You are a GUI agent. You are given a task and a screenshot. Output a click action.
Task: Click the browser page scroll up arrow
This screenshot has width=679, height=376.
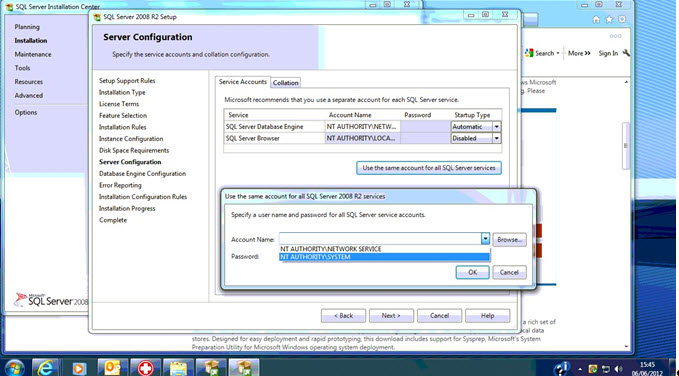point(626,81)
